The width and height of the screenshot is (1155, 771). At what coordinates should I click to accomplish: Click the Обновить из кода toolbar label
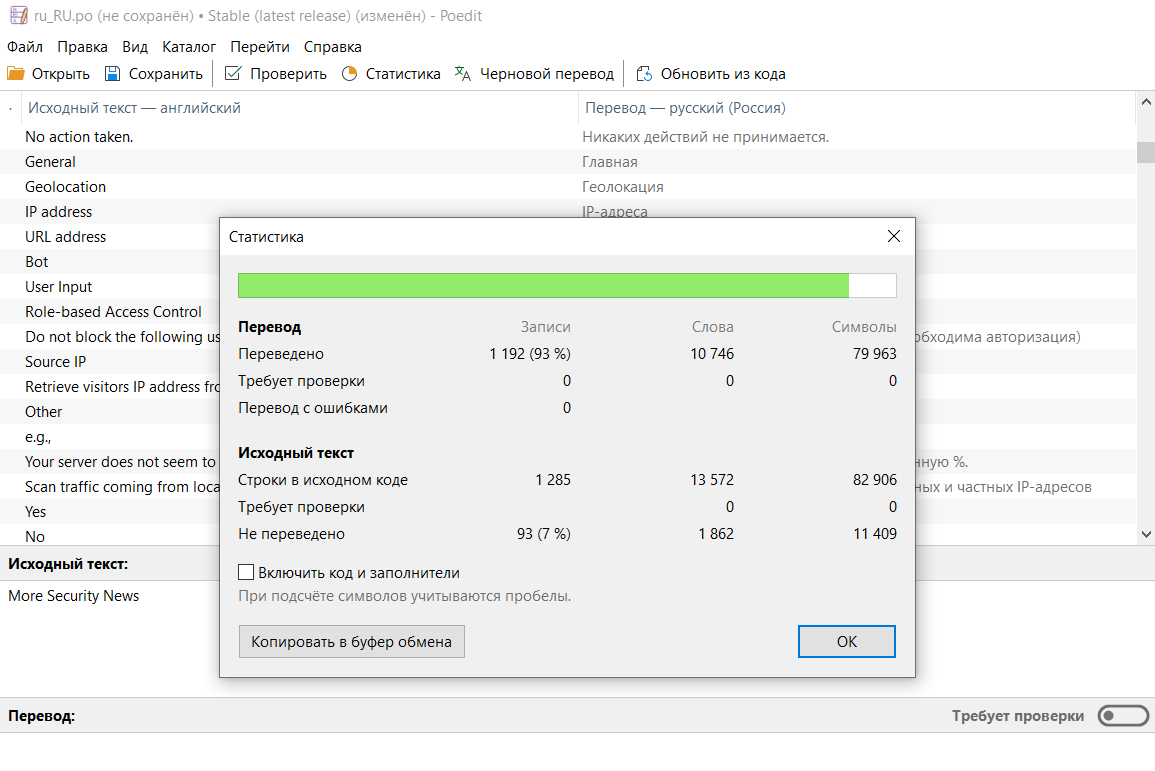click(x=723, y=74)
